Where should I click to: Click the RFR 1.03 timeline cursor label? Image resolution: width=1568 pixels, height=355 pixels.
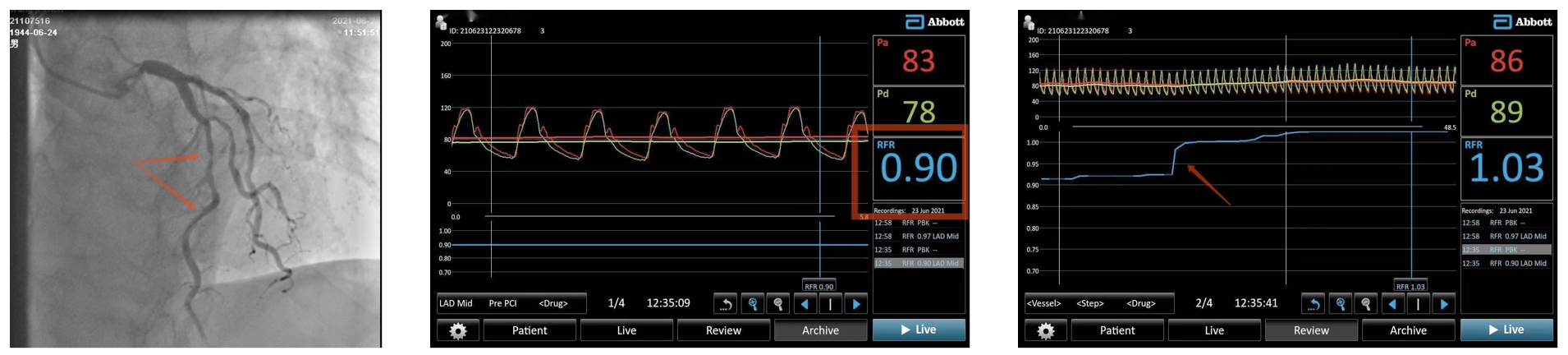1410,287
